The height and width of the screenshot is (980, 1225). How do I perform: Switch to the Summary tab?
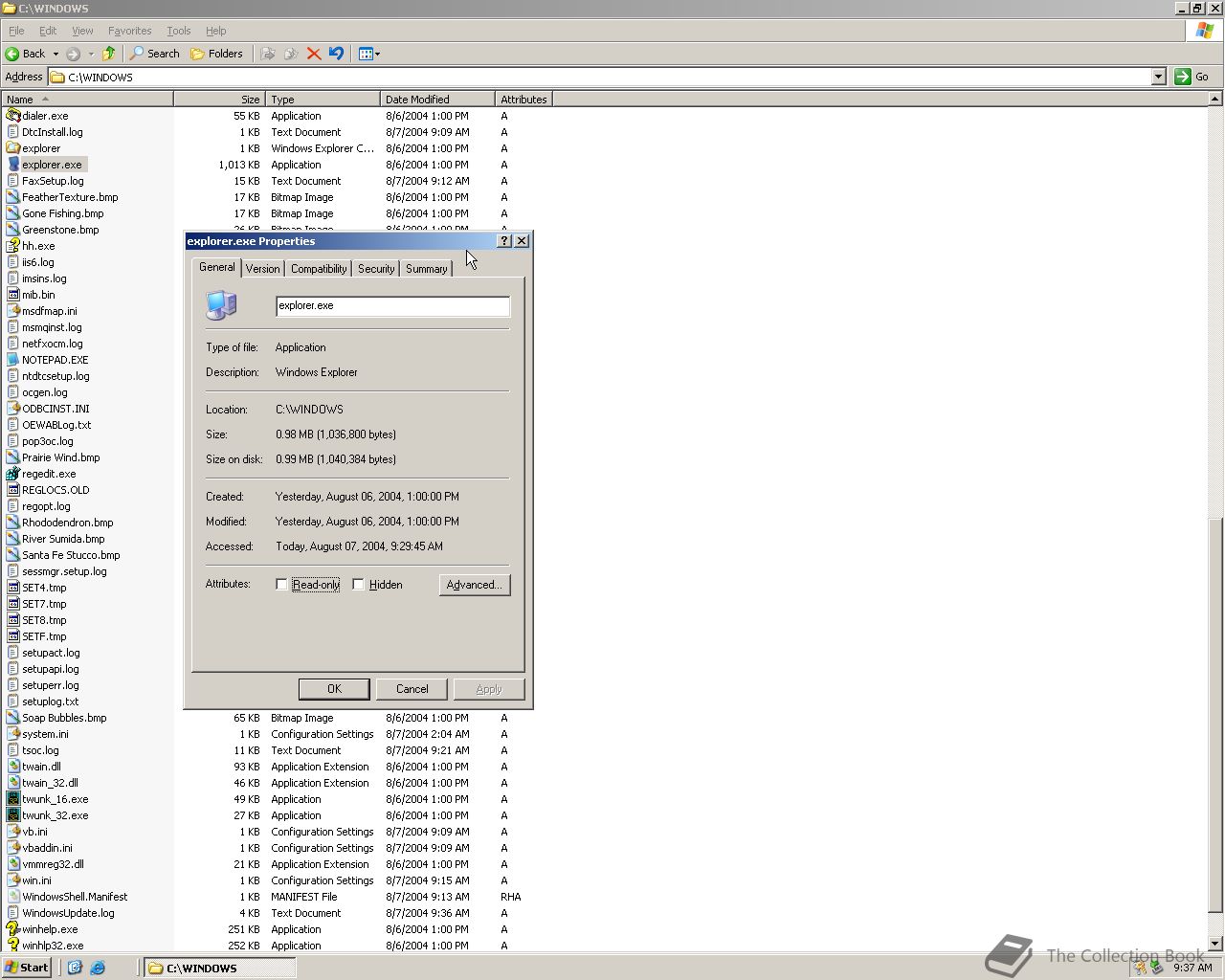tap(426, 269)
